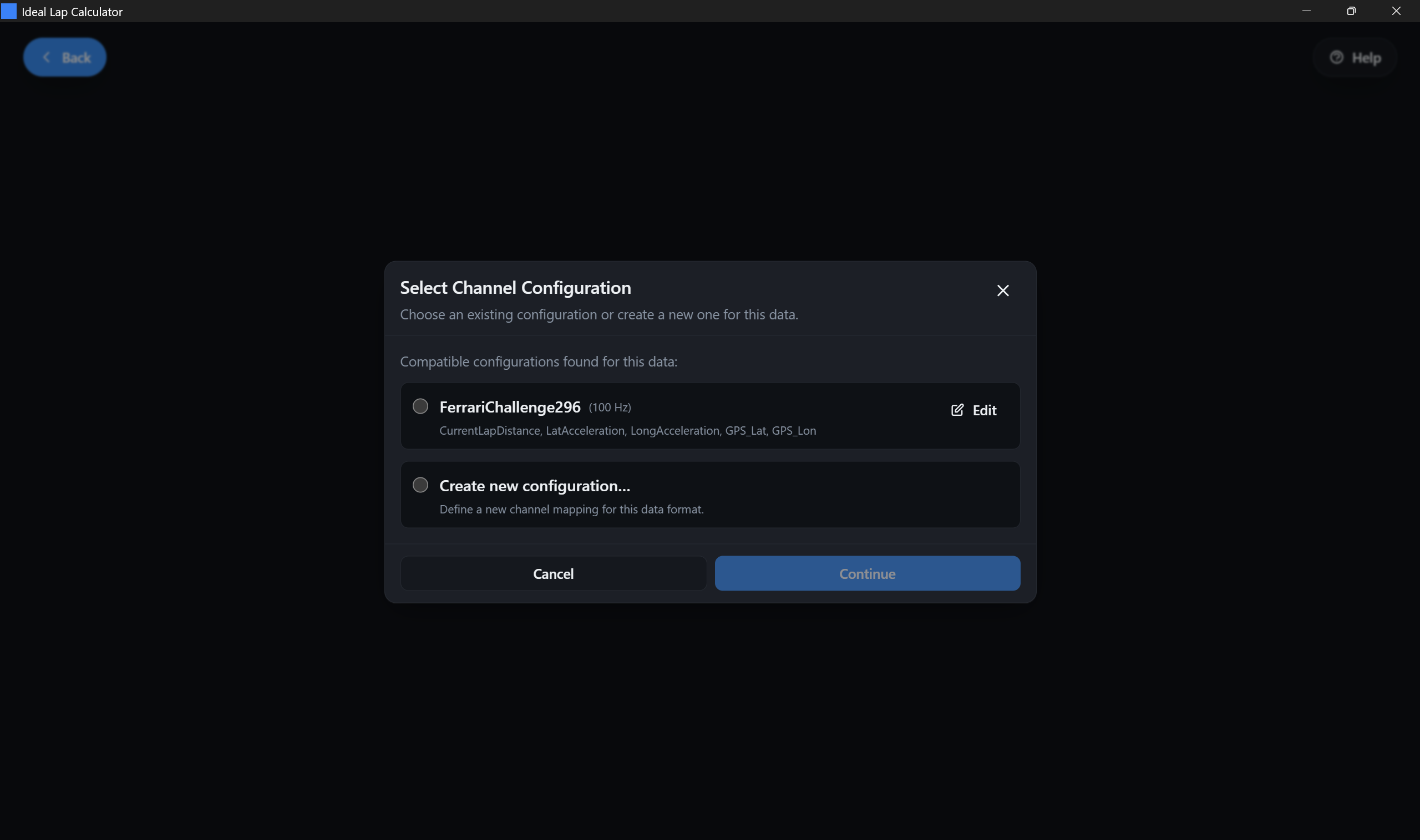Click the left chevron icon on Back button

click(48, 57)
